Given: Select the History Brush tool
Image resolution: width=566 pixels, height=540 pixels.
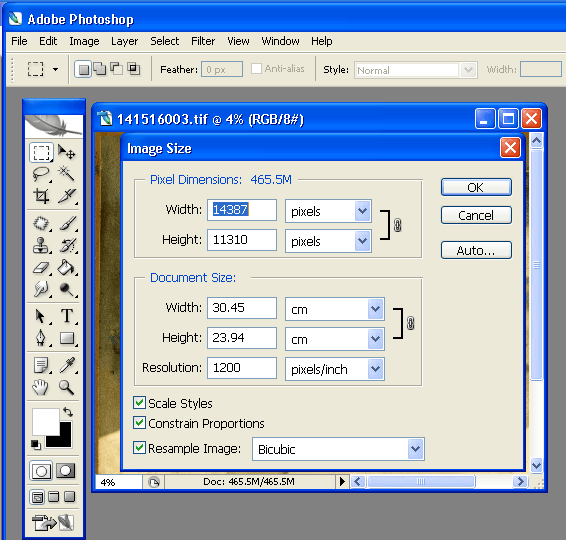Looking at the screenshot, I should [67, 245].
